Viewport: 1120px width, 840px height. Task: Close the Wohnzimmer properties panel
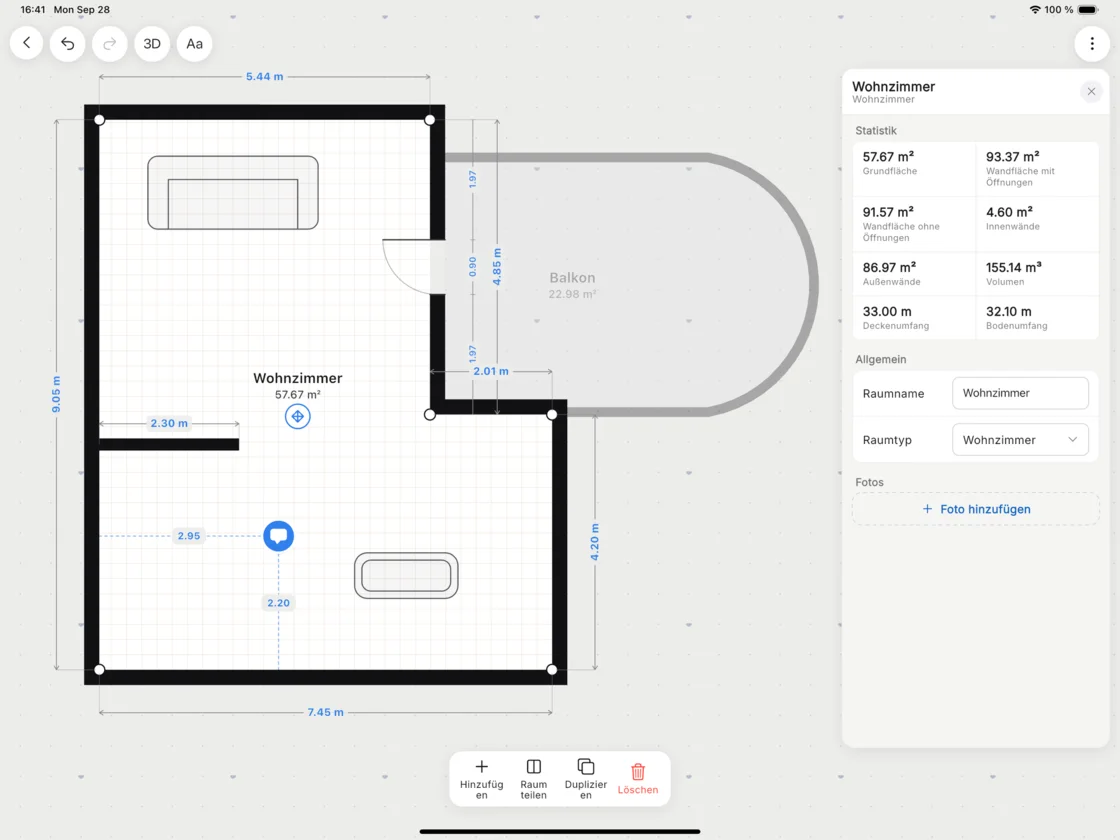click(1091, 91)
